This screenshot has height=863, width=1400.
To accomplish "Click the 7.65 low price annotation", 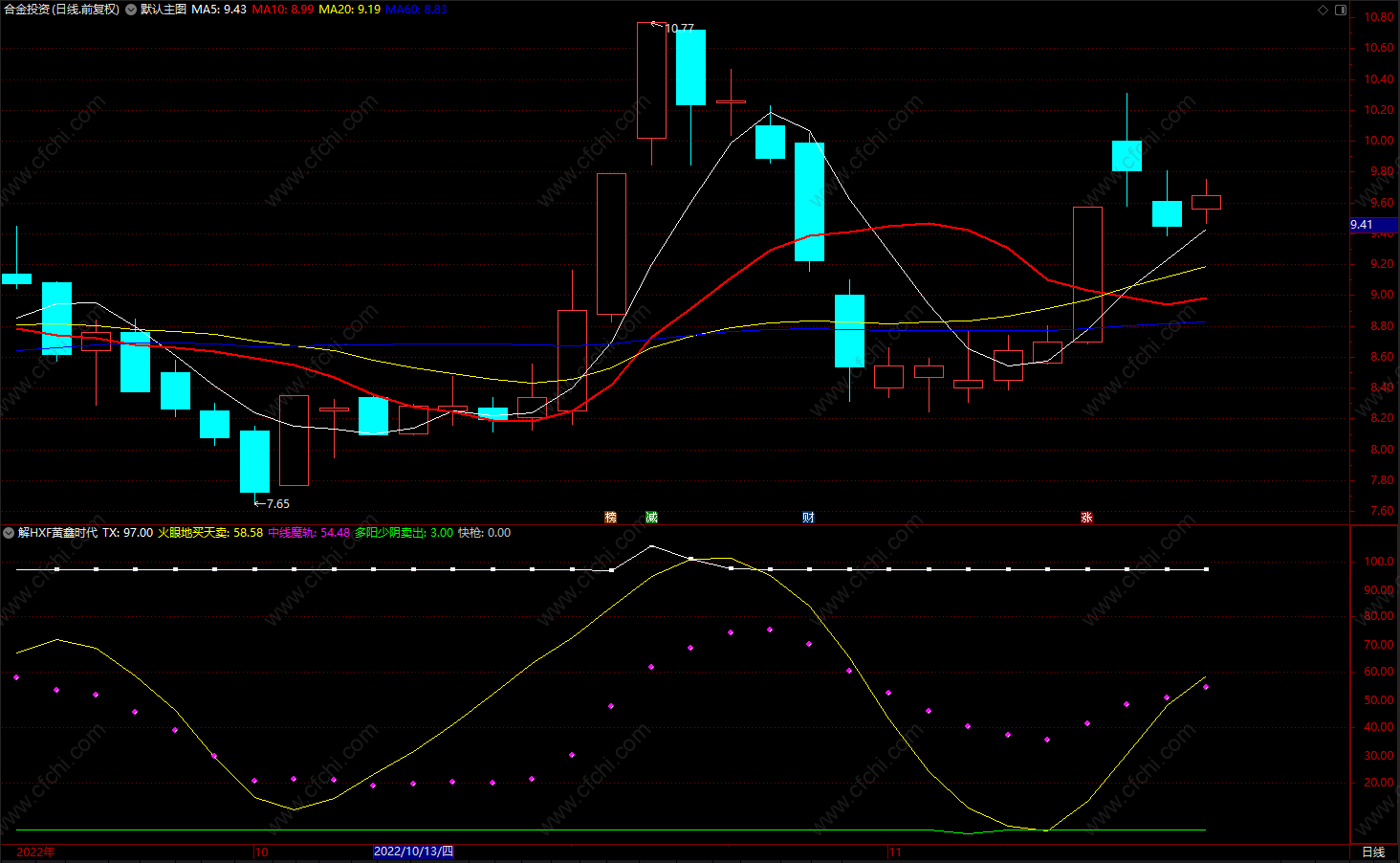I will tap(277, 504).
